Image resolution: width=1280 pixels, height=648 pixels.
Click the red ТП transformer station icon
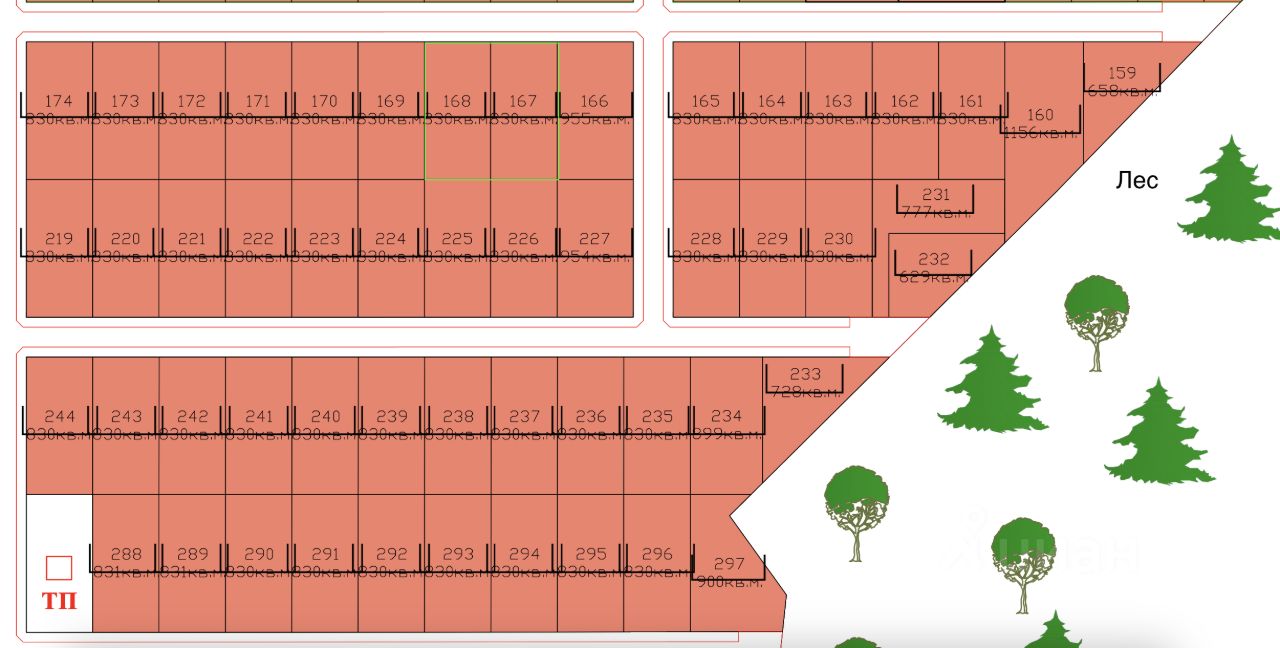(x=59, y=584)
